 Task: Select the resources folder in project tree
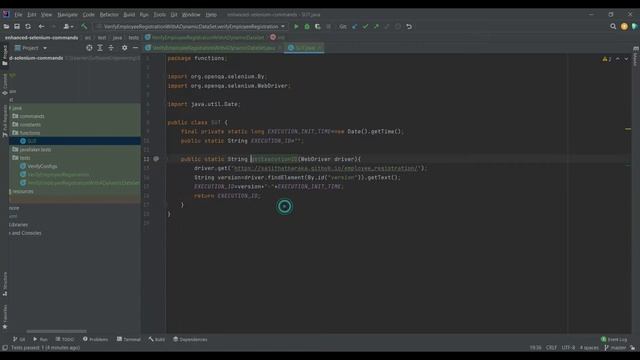point(23,191)
